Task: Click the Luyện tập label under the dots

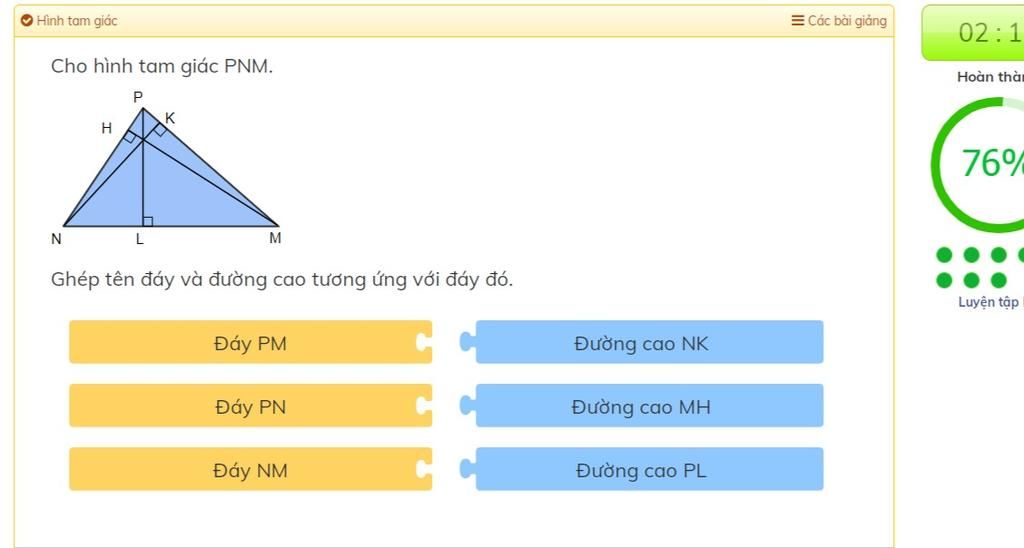Action: [x=989, y=302]
